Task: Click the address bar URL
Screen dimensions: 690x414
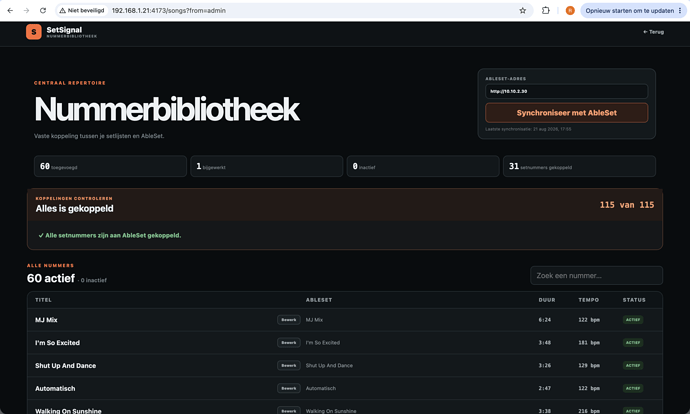Action: 169,11
